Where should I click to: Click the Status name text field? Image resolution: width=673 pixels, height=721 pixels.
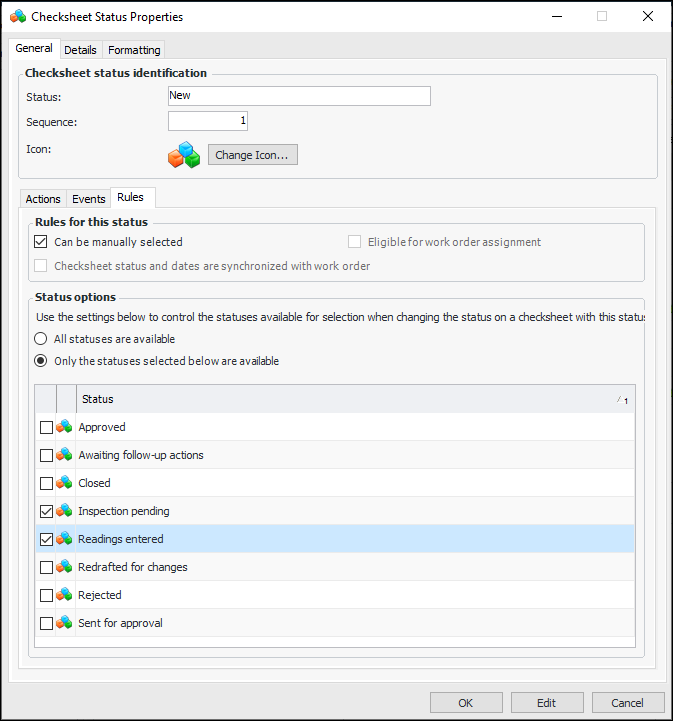(299, 96)
